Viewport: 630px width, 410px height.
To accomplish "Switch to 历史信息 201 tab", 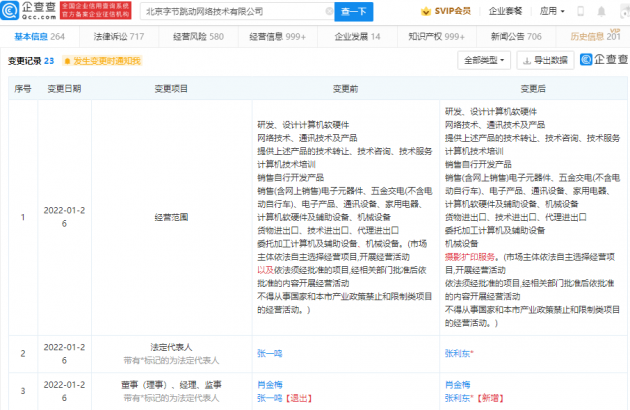I will pyautogui.click(x=595, y=37).
